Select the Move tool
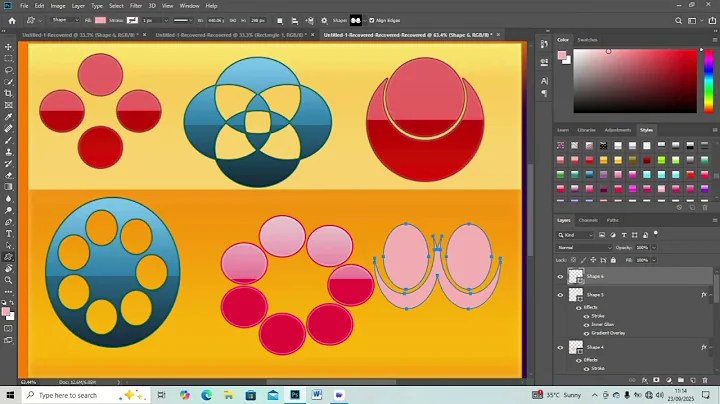The width and height of the screenshot is (720, 404). [8, 47]
